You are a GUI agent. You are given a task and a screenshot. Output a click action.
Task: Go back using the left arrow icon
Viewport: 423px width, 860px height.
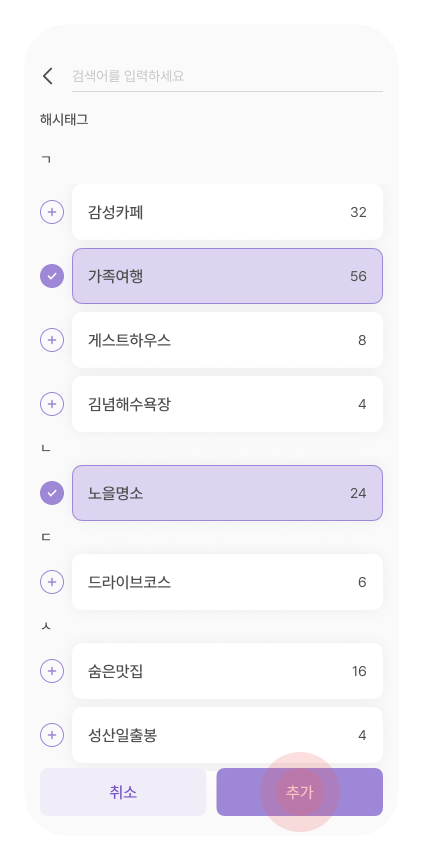(48, 76)
